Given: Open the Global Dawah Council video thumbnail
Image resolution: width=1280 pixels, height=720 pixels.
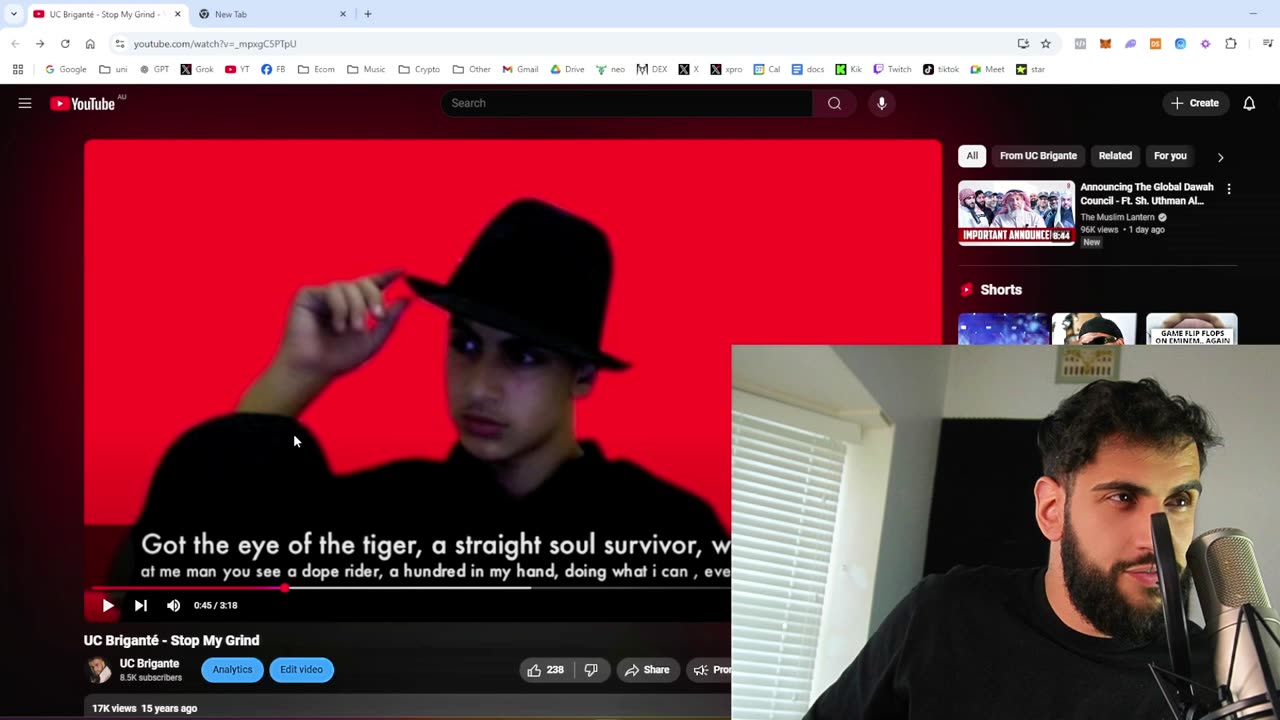Looking at the screenshot, I should [x=1016, y=213].
